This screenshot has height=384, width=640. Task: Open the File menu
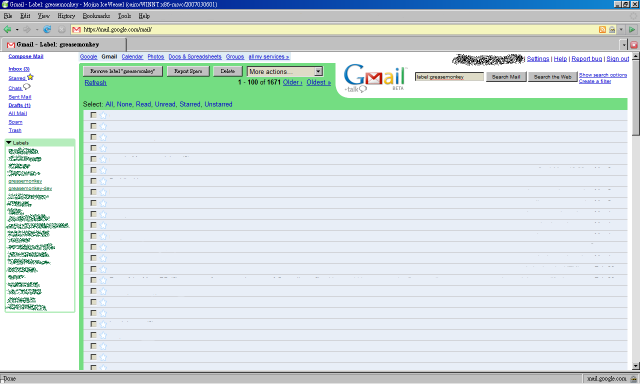click(8, 16)
